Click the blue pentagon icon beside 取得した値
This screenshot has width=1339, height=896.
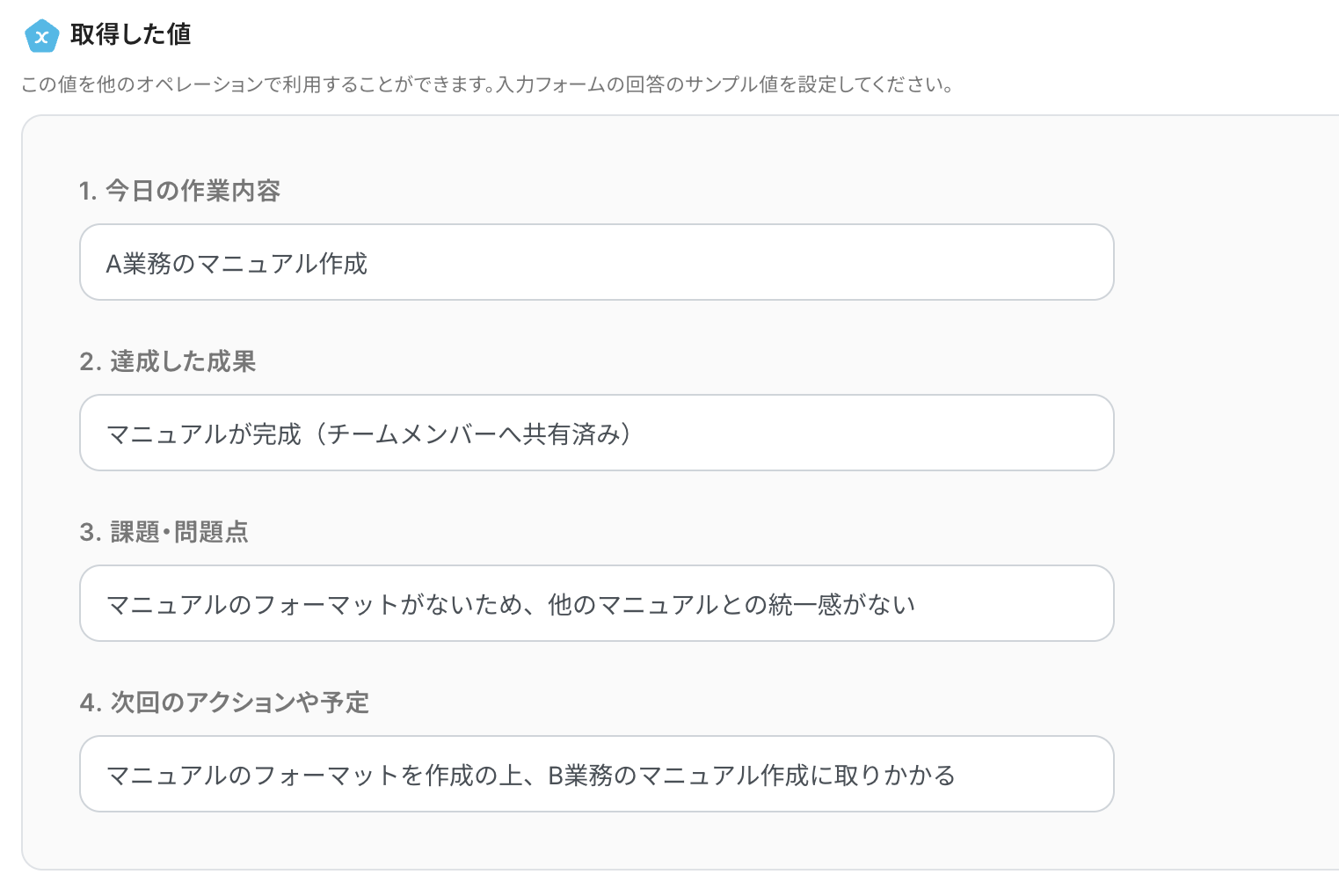click(x=41, y=36)
